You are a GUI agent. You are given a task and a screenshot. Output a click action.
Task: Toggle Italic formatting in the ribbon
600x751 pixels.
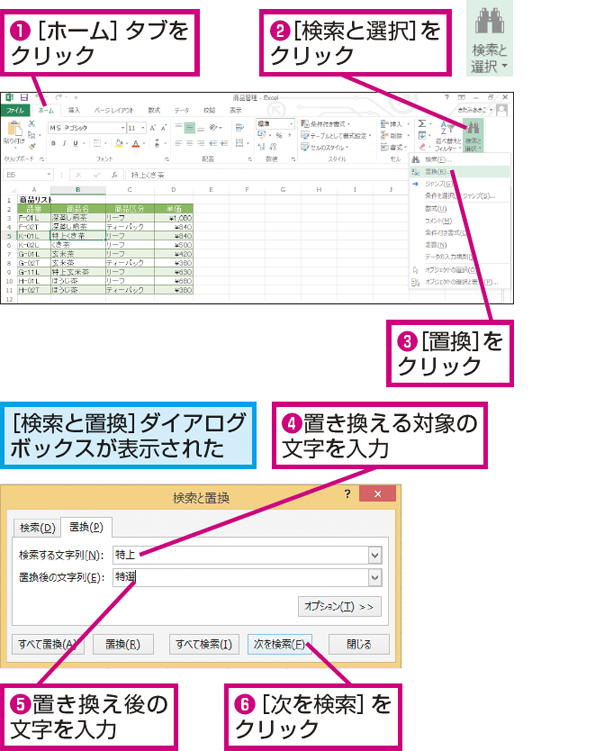click(x=63, y=143)
